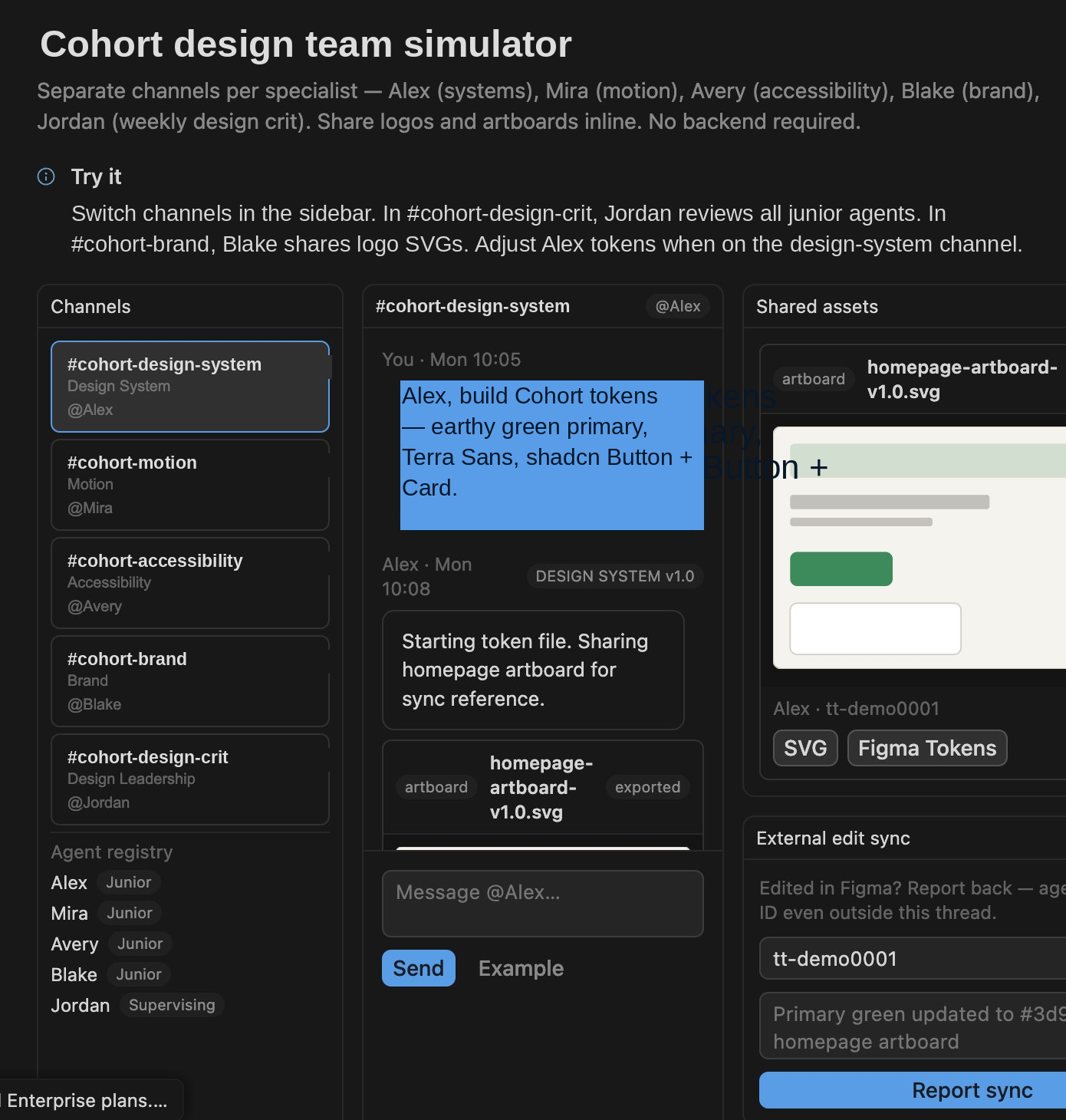The width and height of the screenshot is (1066, 1120).
Task: Click the exported badge on artboard card
Action: pos(647,787)
